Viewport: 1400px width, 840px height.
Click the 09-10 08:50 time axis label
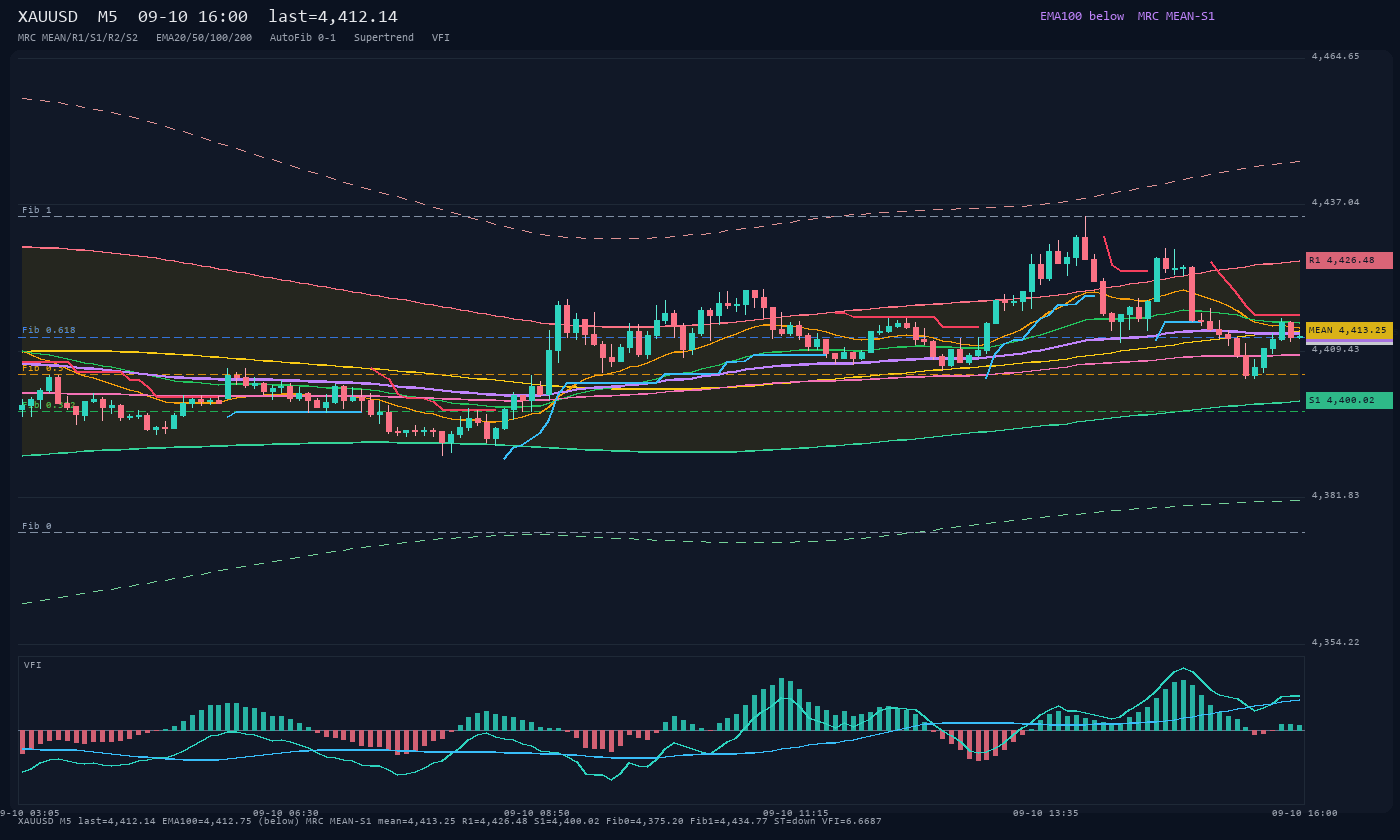tap(537, 813)
